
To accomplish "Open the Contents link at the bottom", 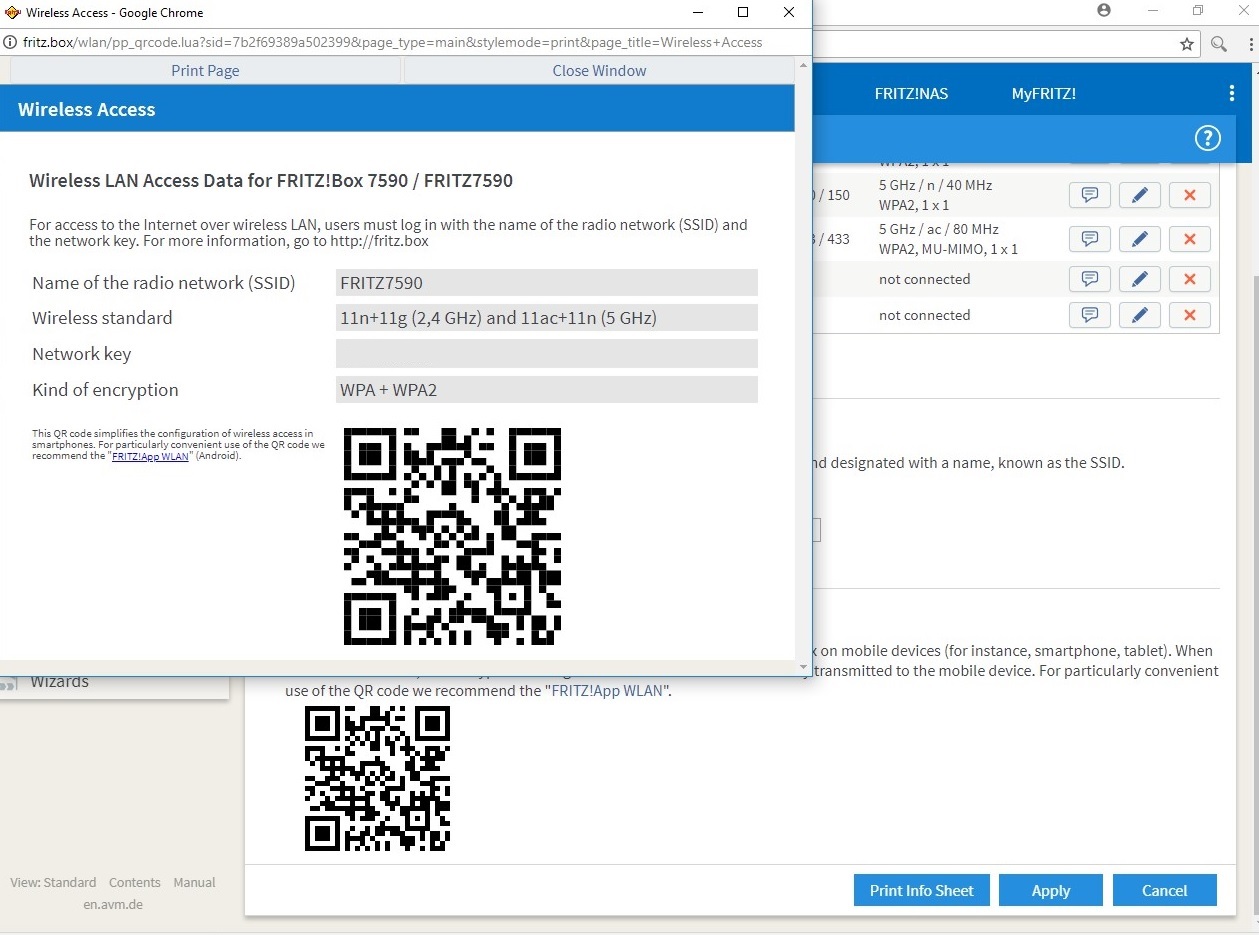I will pos(135,882).
